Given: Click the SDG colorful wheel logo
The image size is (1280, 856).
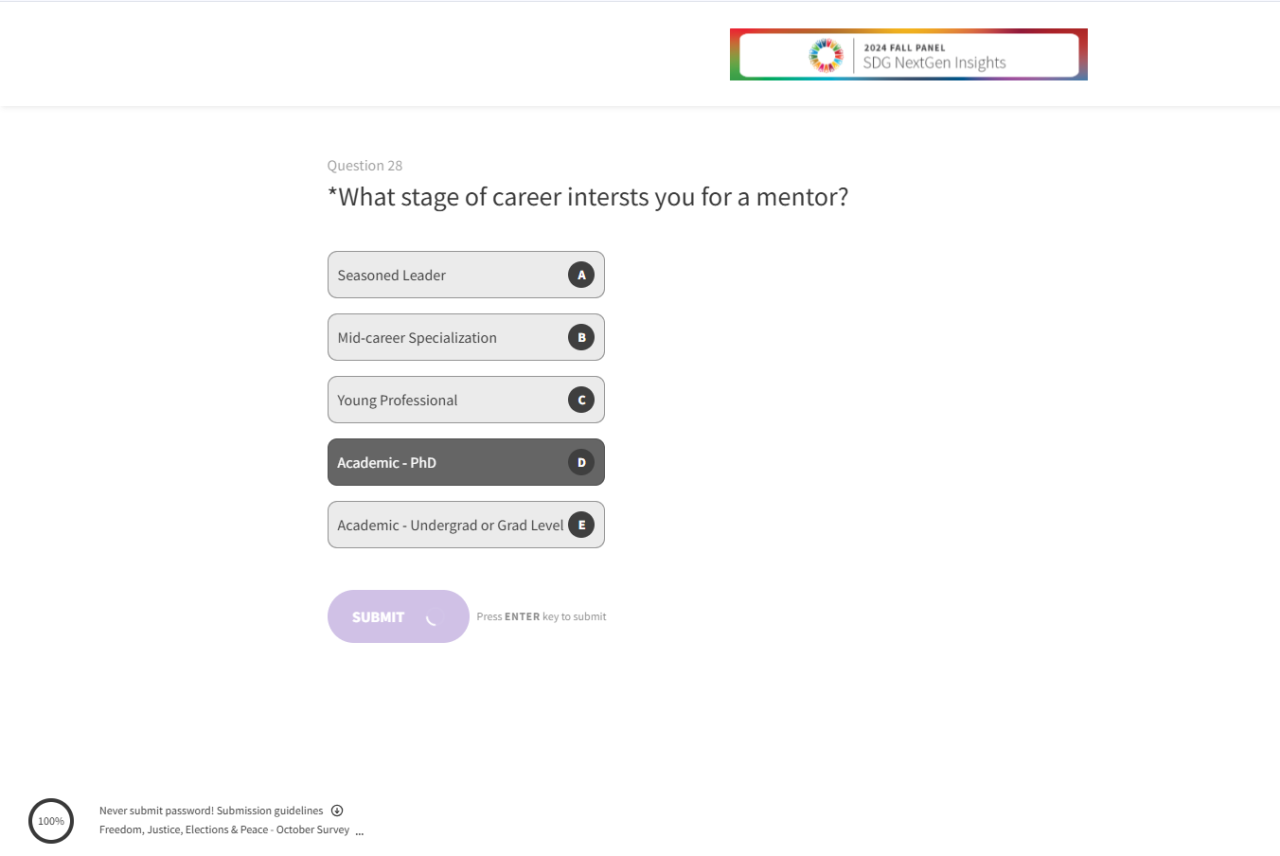Looking at the screenshot, I should 826,55.
